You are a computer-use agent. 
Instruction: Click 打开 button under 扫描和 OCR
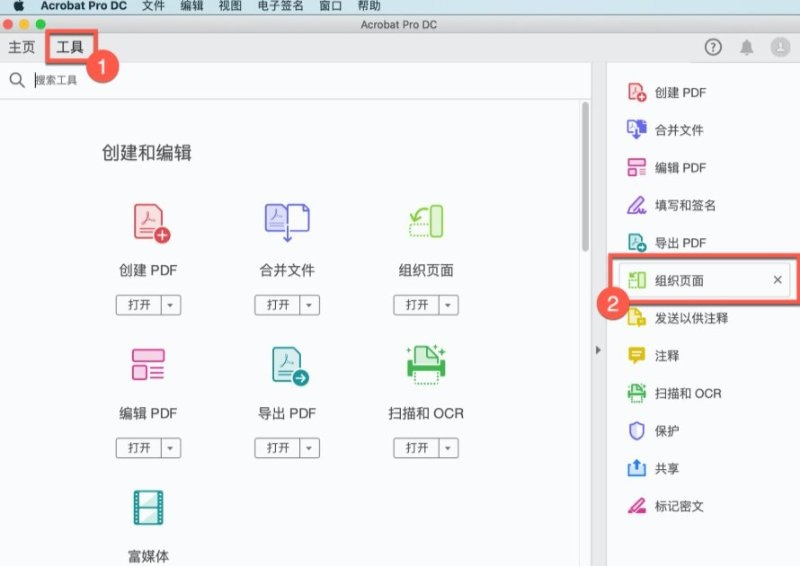(x=416, y=448)
